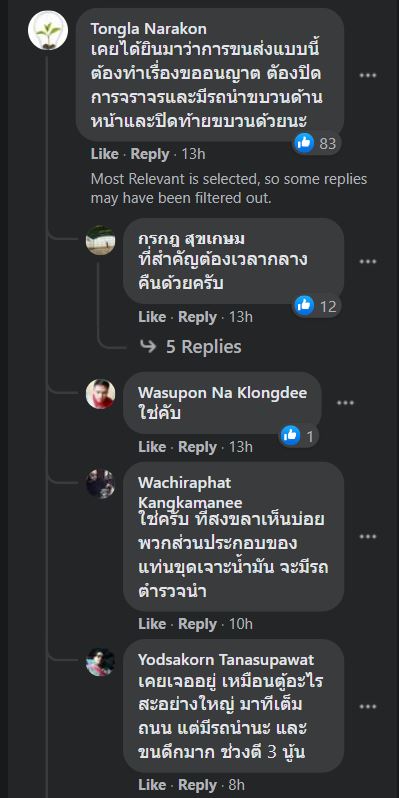Open options menu for Tongla Narakon's comment

point(367,75)
